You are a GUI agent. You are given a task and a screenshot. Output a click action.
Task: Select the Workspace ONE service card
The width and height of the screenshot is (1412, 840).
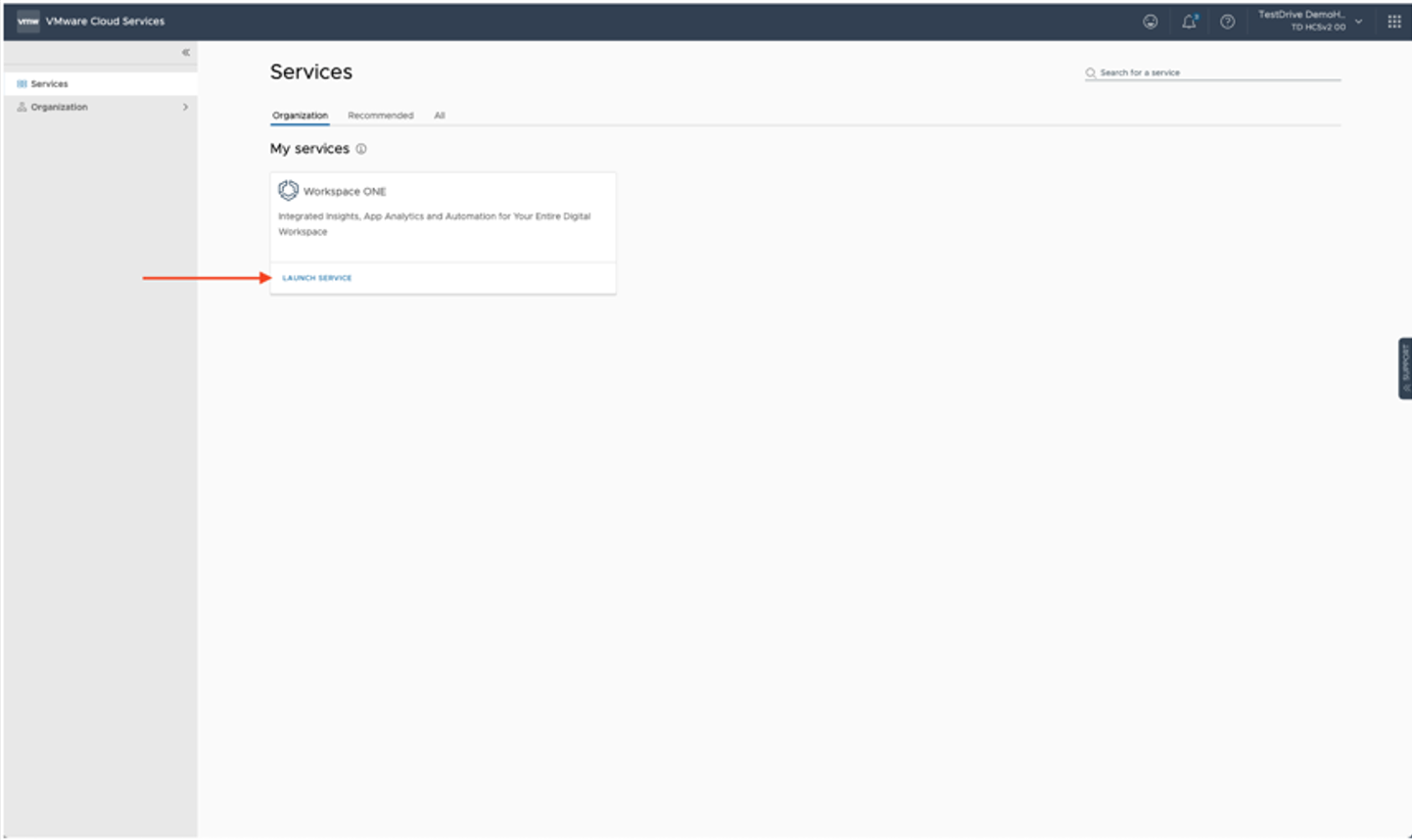tap(443, 217)
